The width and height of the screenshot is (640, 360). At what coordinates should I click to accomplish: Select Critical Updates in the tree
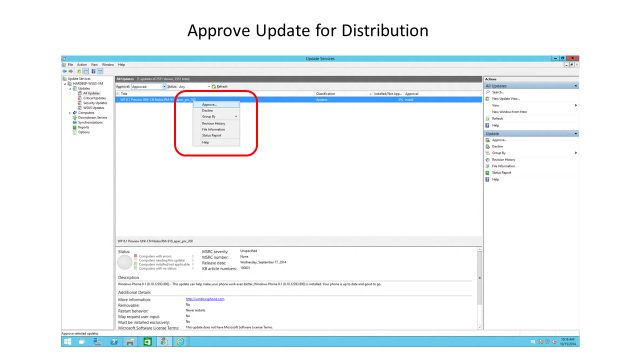94,98
